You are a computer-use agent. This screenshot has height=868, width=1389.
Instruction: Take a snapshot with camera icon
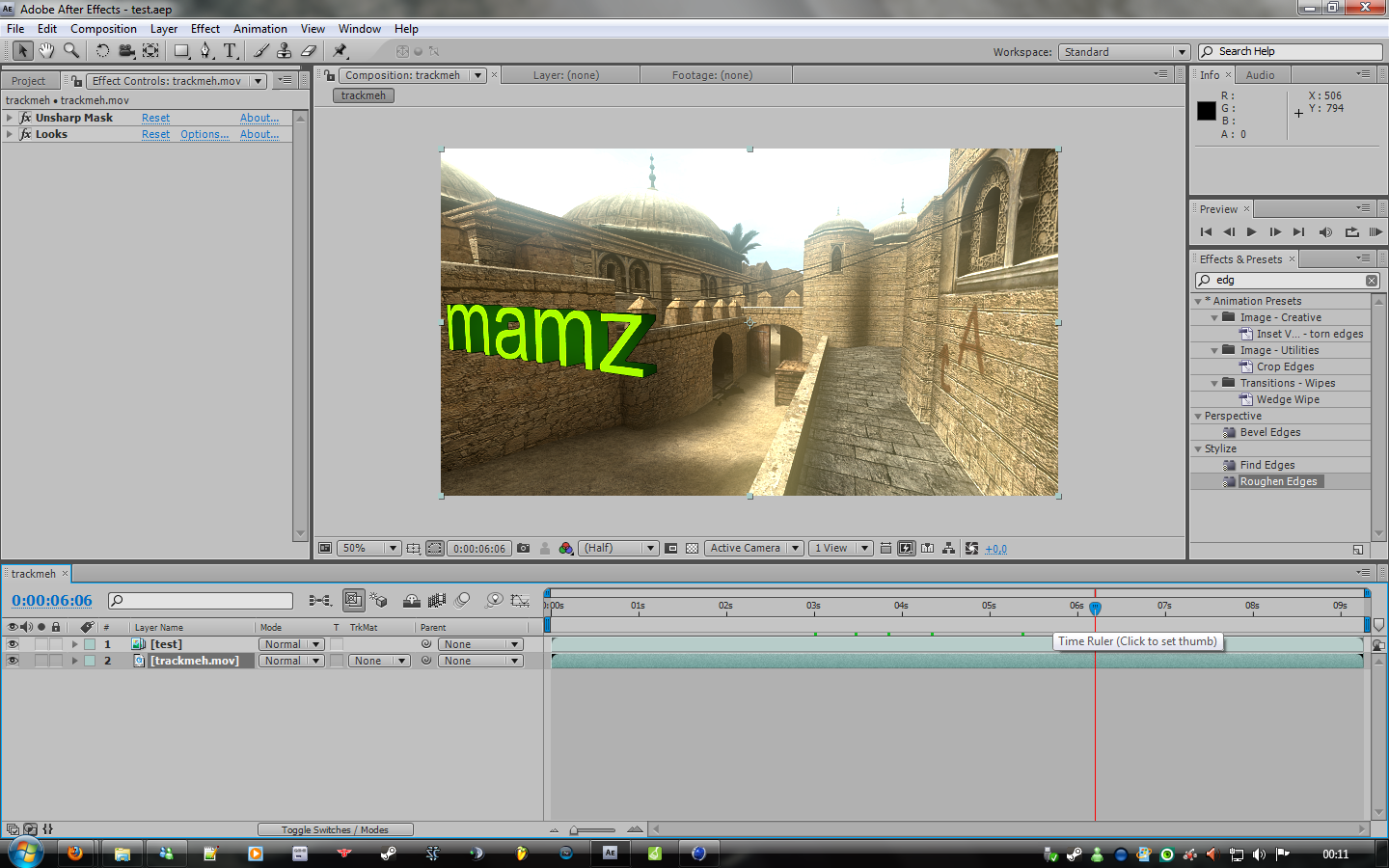[x=523, y=548]
